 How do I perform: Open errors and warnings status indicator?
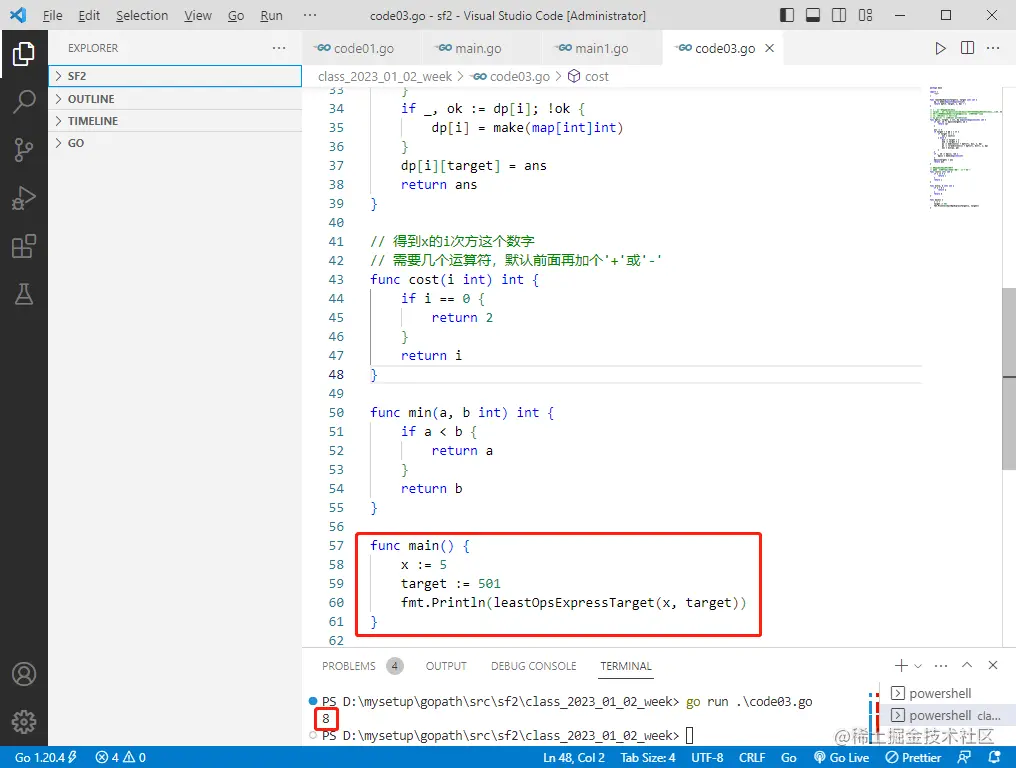121,757
